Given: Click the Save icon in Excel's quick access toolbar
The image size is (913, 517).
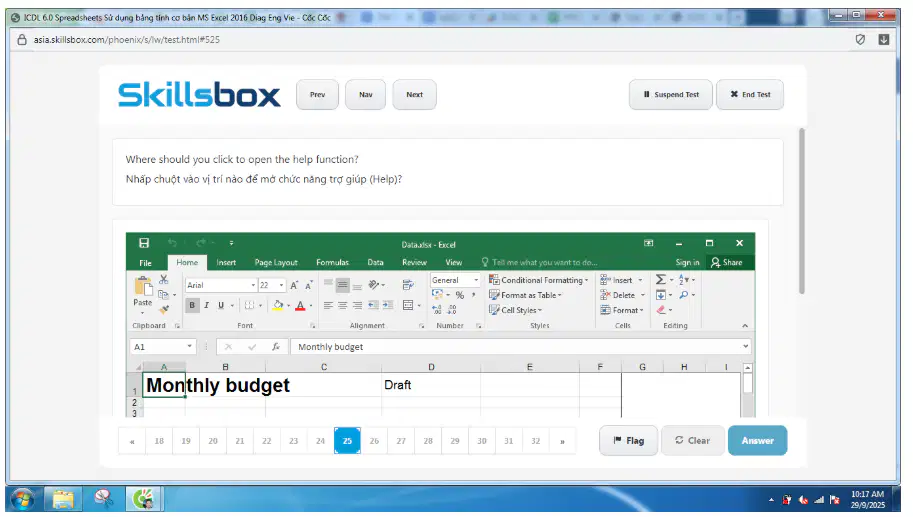Looking at the screenshot, I should (144, 243).
